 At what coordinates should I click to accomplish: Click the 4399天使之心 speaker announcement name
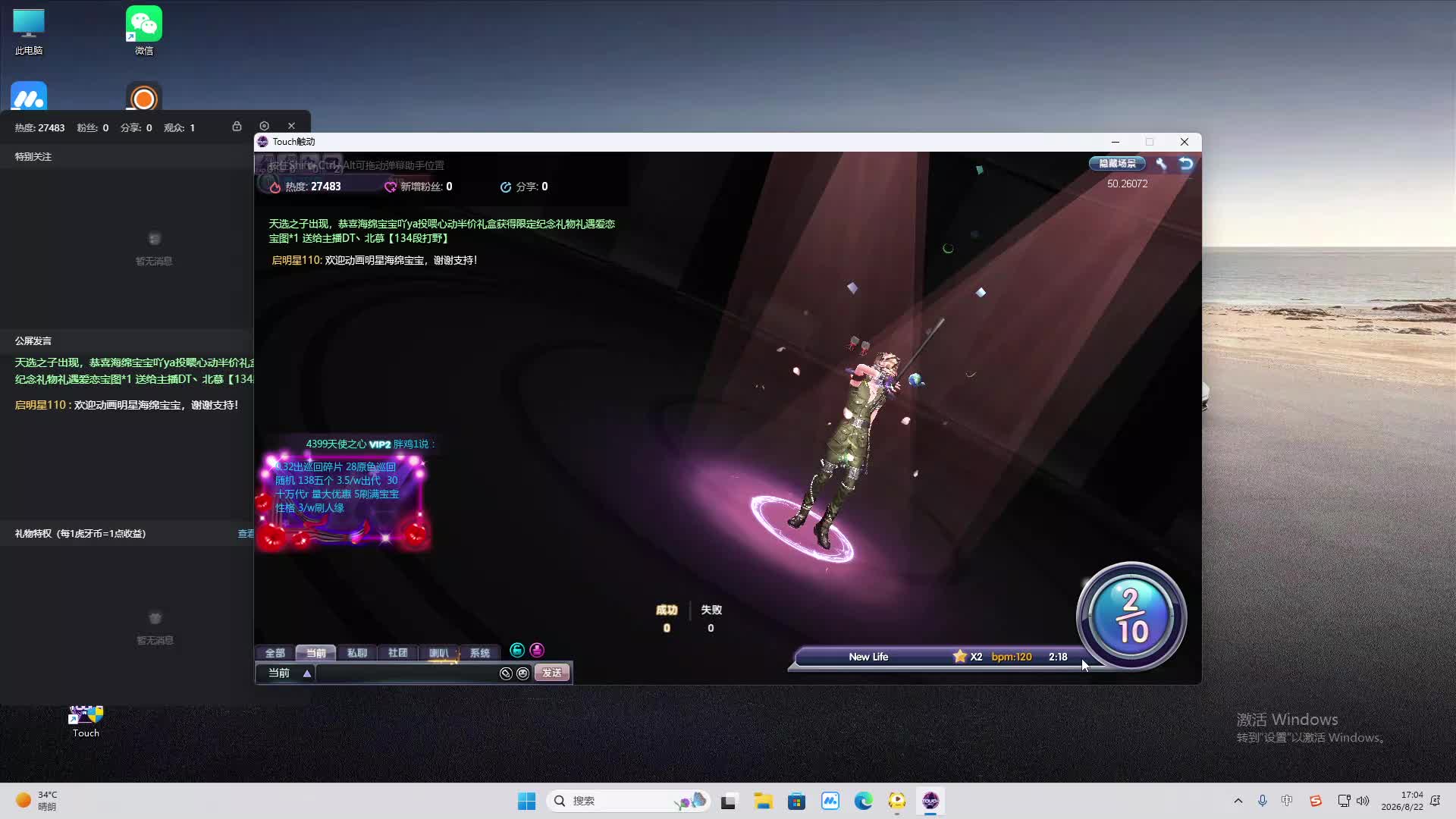336,444
